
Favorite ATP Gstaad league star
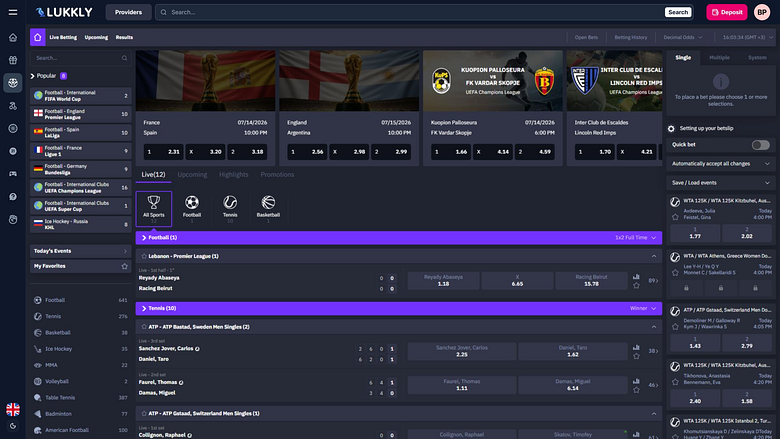[x=144, y=414]
